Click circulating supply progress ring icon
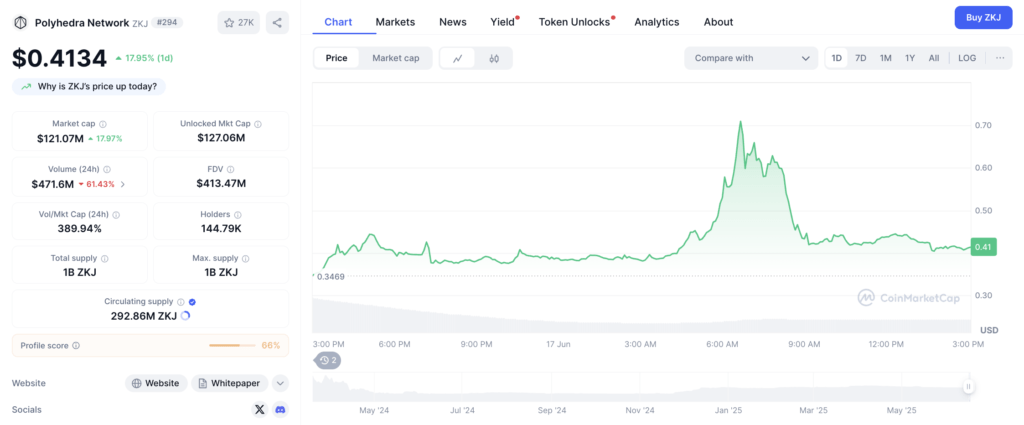1024x425 pixels. point(185,316)
